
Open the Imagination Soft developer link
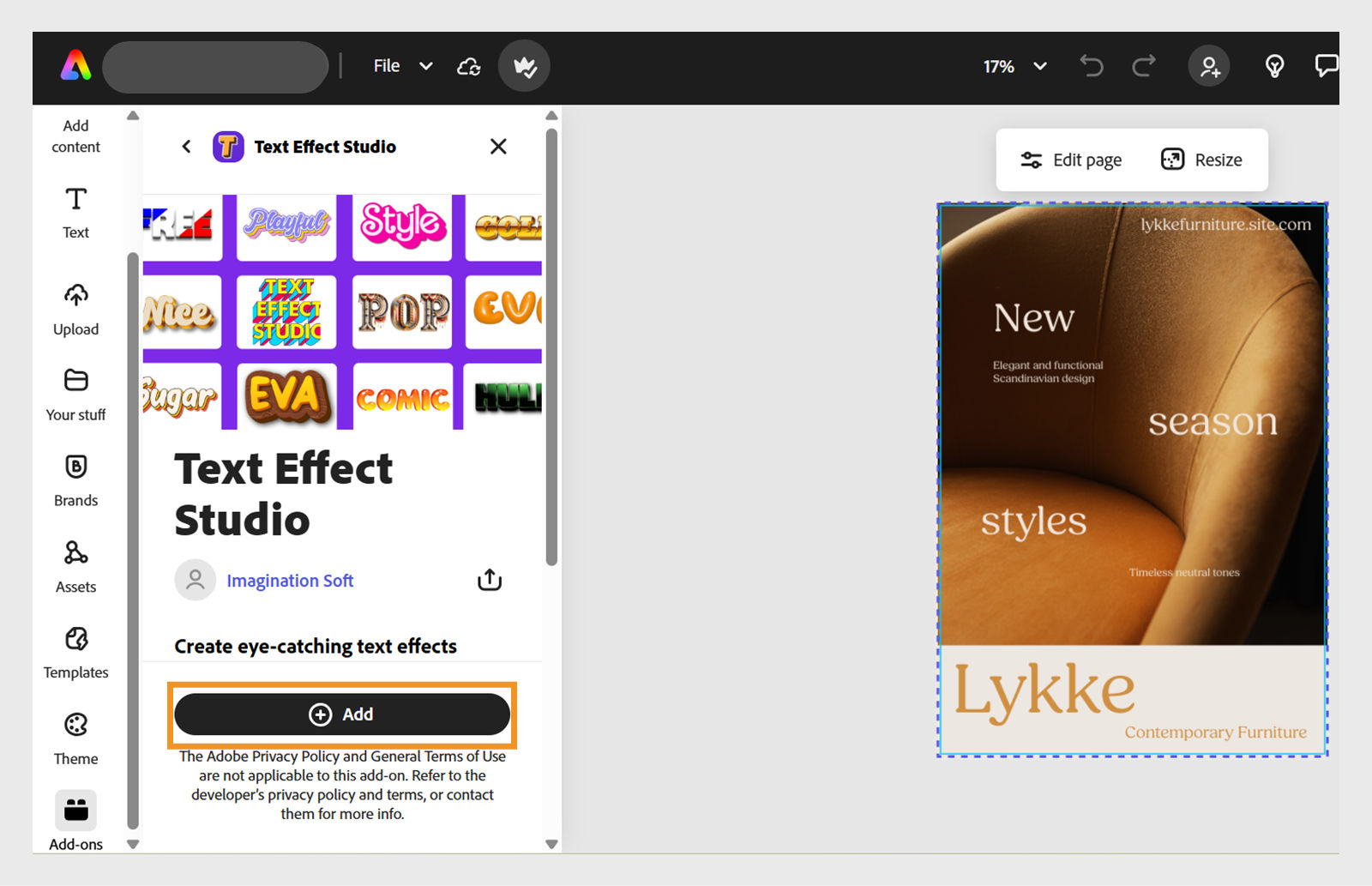(x=290, y=580)
